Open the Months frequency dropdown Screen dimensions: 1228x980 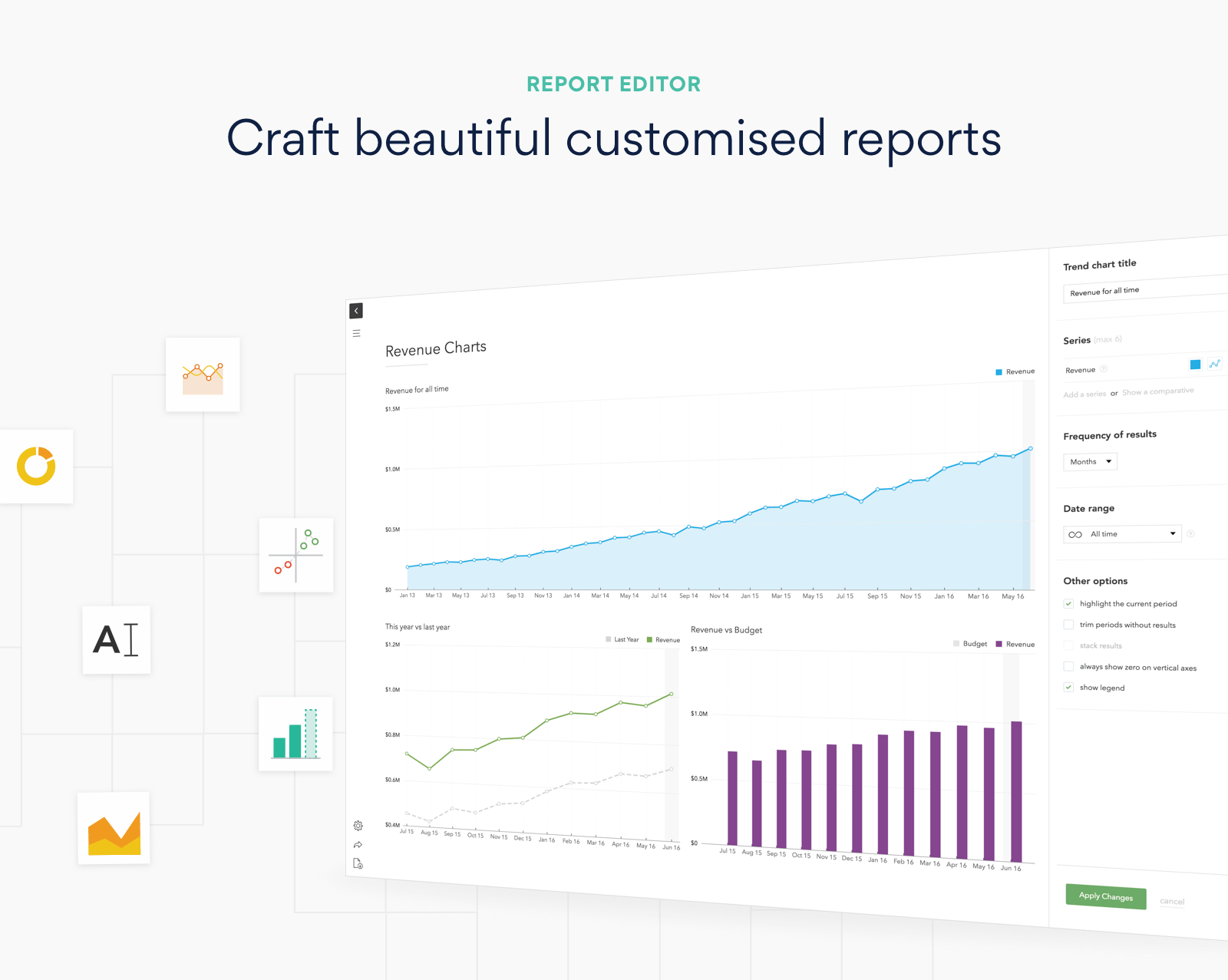(x=1090, y=461)
